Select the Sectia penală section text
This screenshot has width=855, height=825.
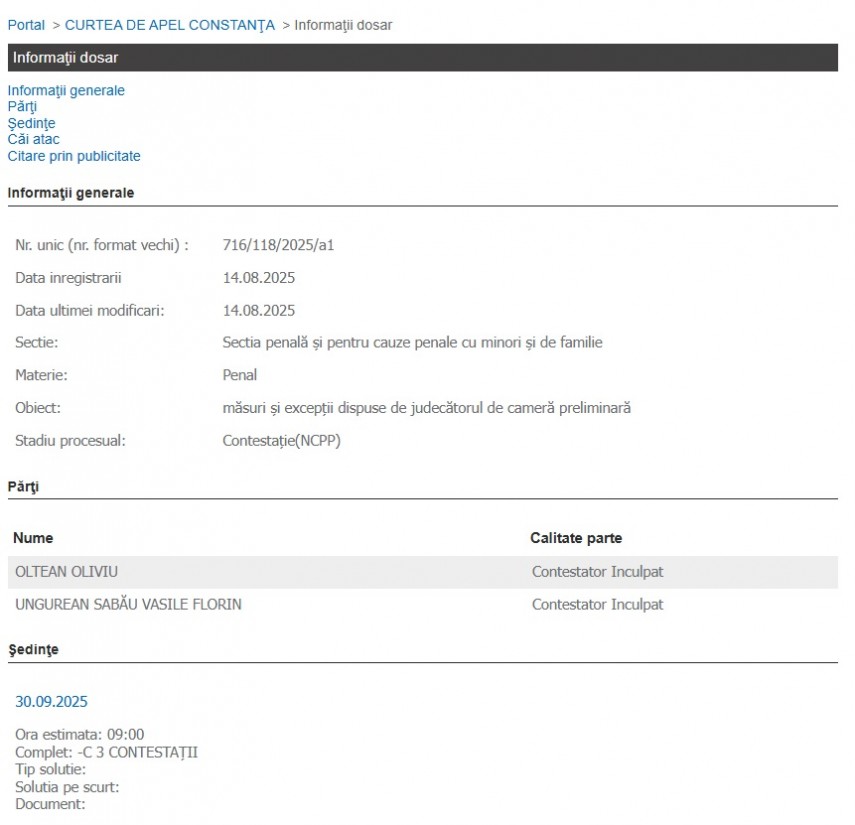[x=412, y=342]
